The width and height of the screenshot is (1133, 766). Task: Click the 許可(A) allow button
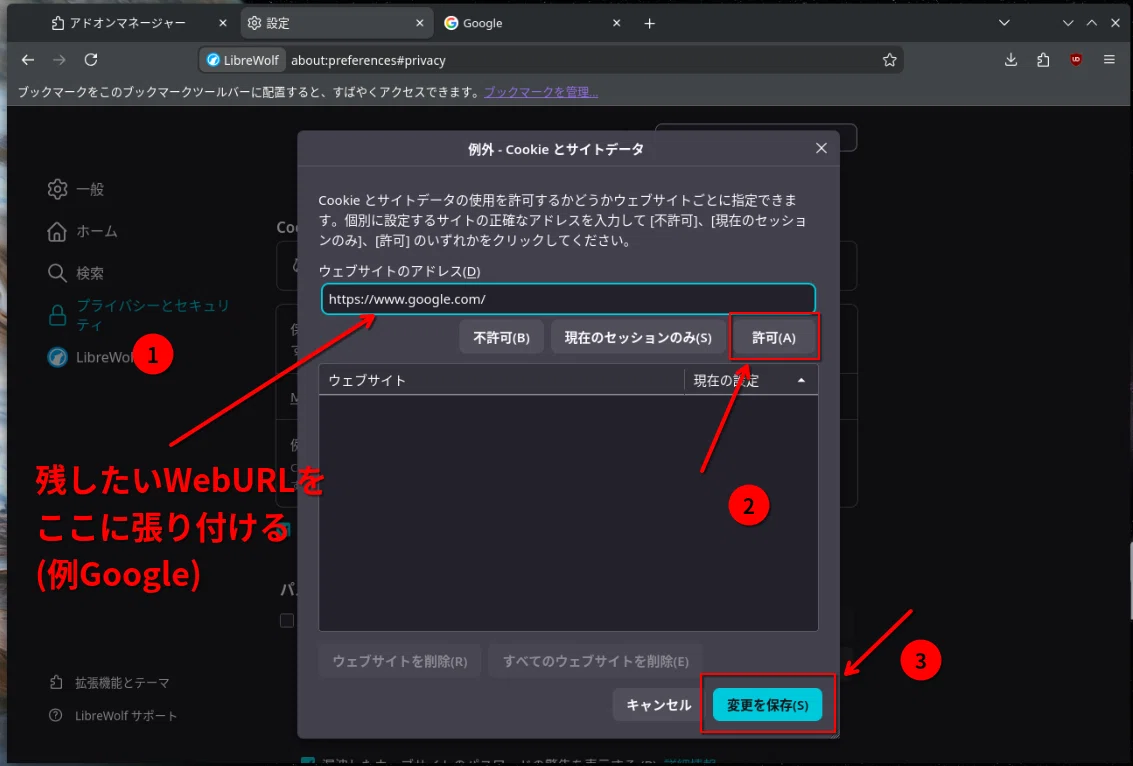[774, 337]
